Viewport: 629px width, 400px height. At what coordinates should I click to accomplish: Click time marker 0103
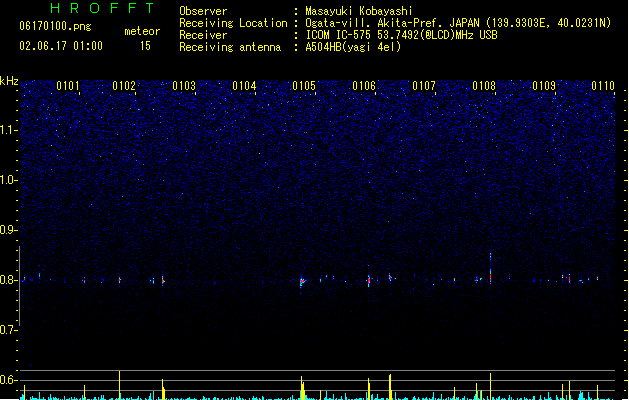(x=184, y=86)
